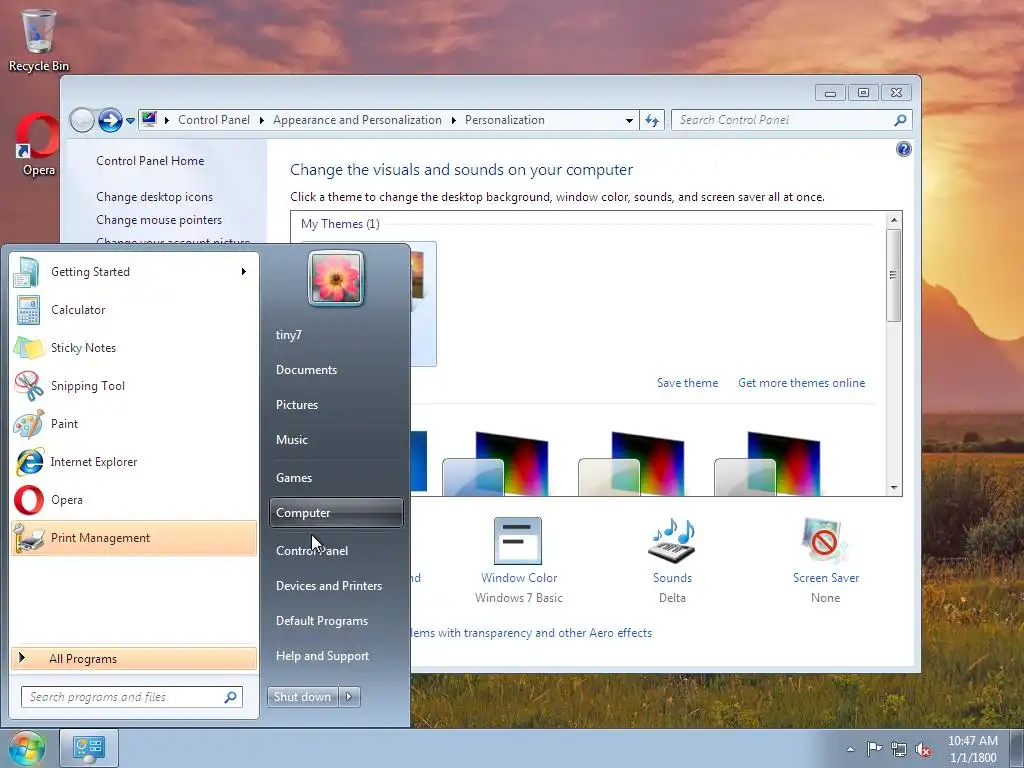This screenshot has width=1024, height=768.
Task: Click the Start menu search magnifier icon
Action: (x=231, y=697)
